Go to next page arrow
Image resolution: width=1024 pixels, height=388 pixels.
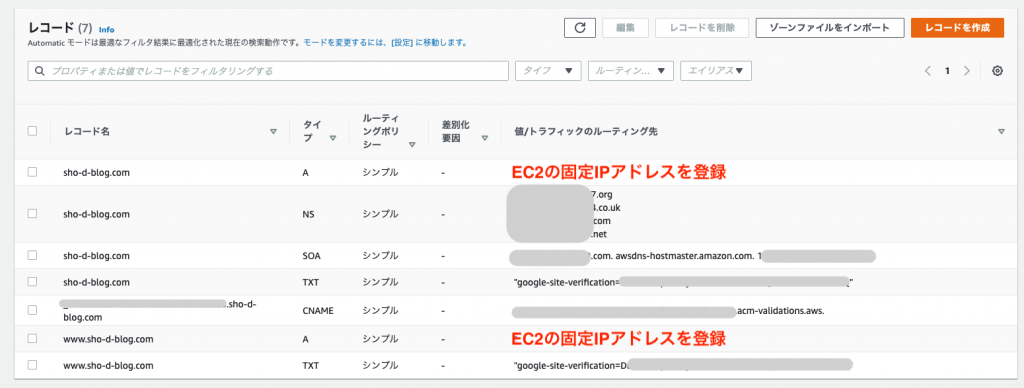tap(967, 71)
